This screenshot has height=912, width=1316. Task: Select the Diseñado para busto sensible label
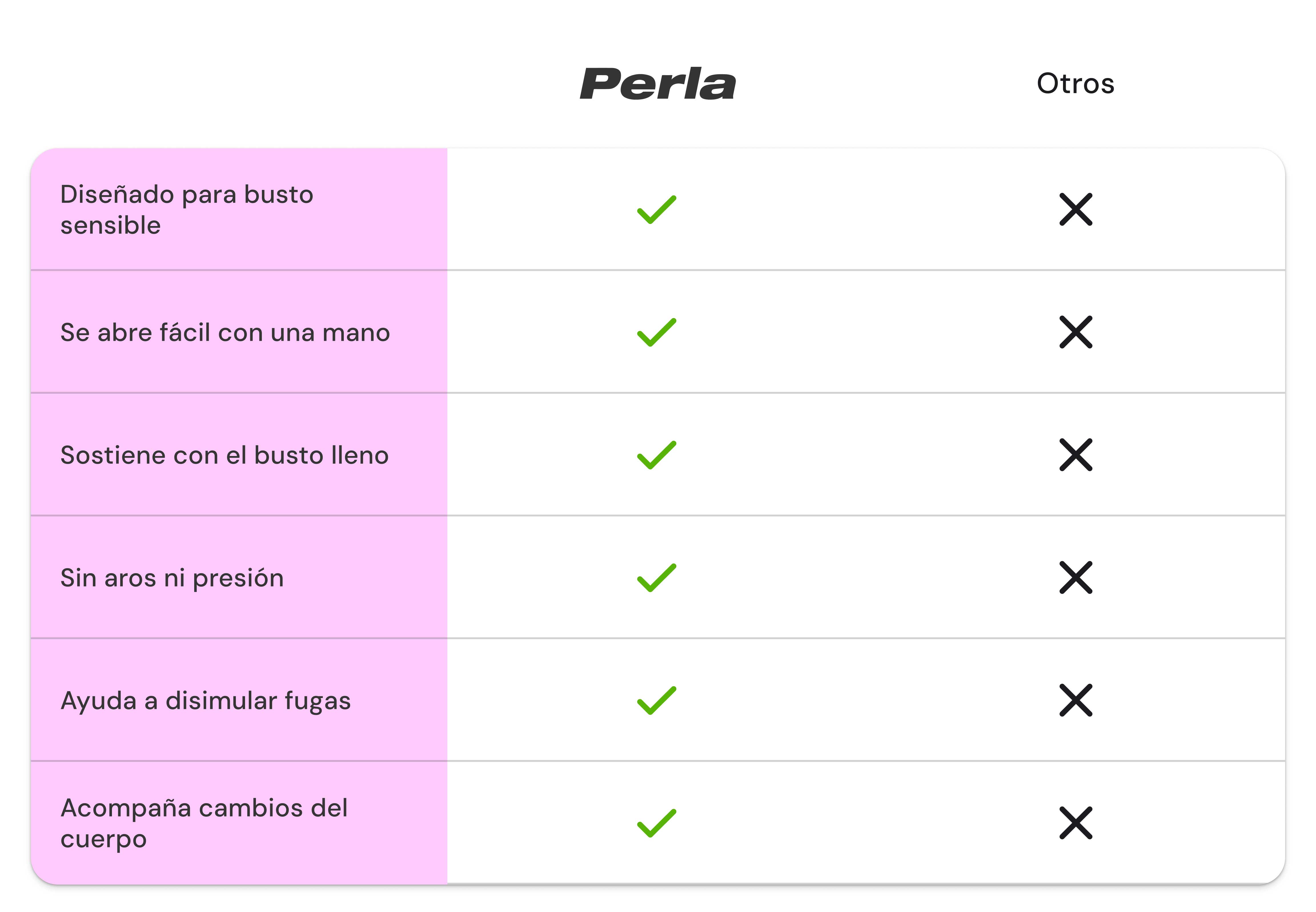point(187,210)
